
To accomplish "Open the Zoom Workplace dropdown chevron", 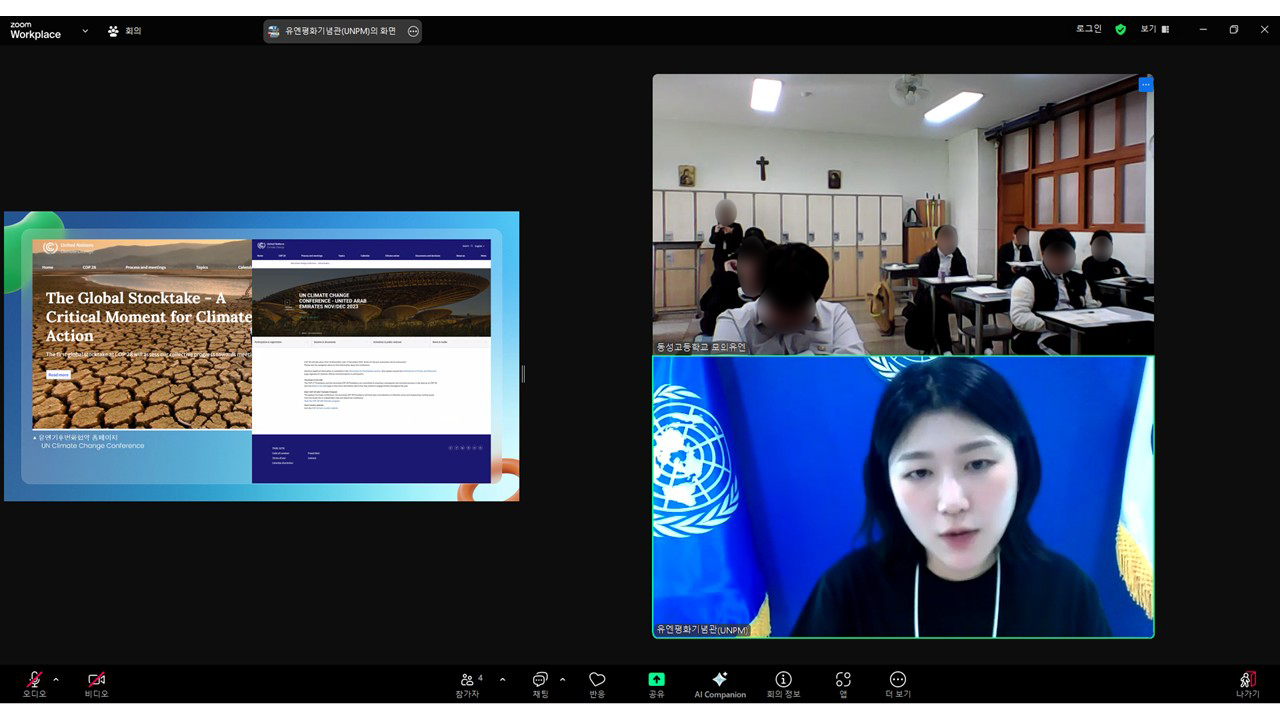I will (85, 31).
